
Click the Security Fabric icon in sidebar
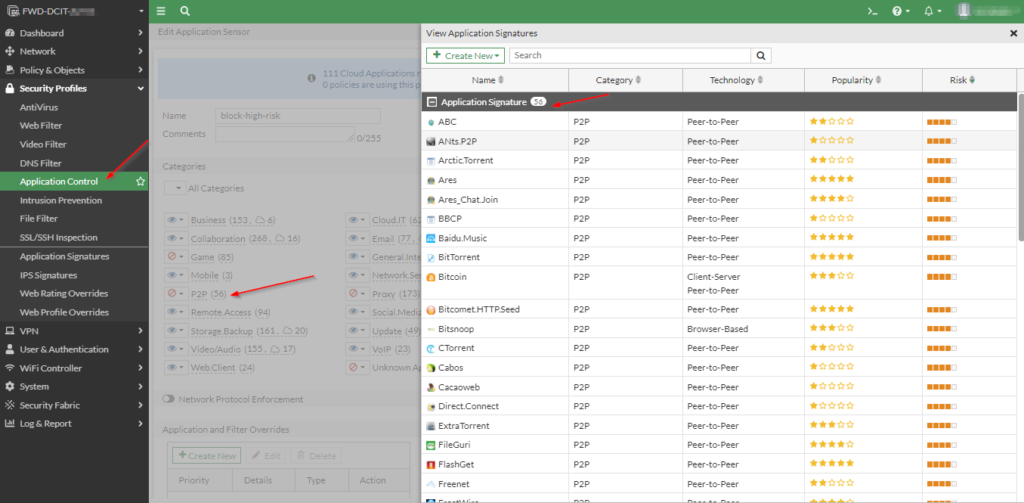tap(10, 405)
